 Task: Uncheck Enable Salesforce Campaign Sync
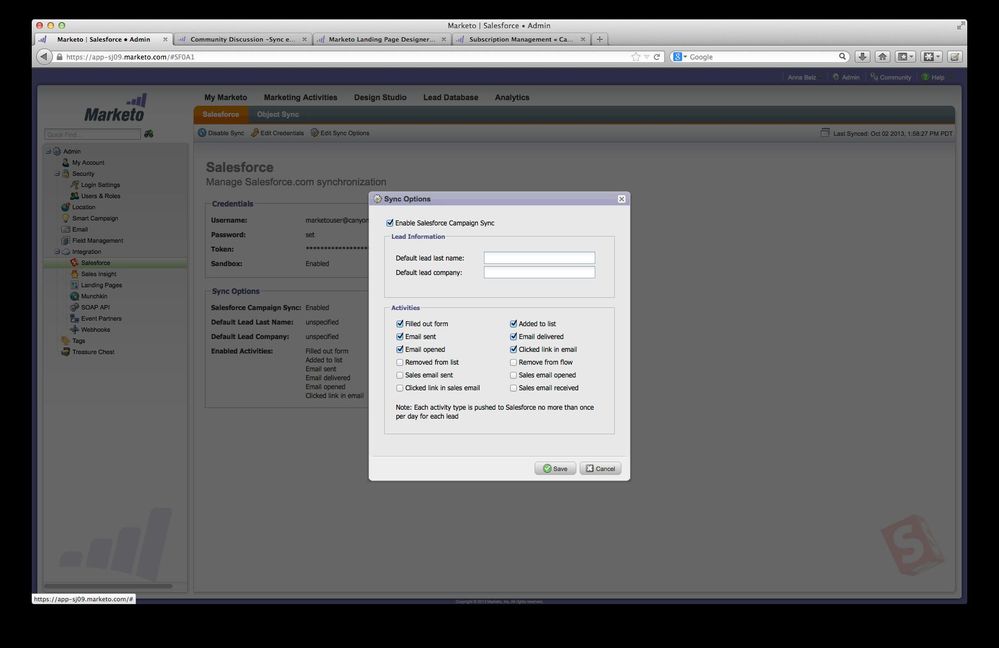pyautogui.click(x=390, y=223)
